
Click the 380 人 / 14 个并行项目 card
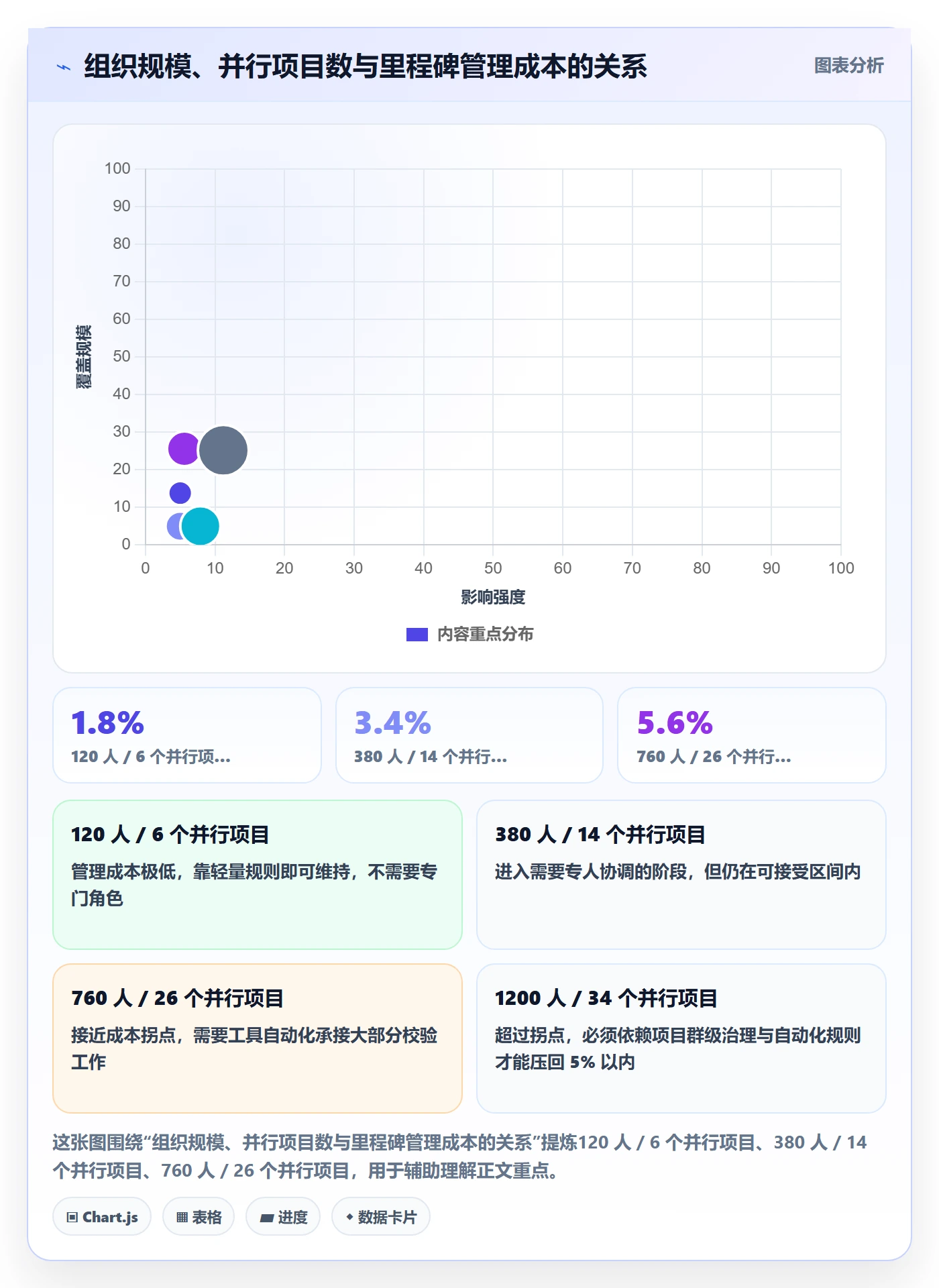(681, 875)
